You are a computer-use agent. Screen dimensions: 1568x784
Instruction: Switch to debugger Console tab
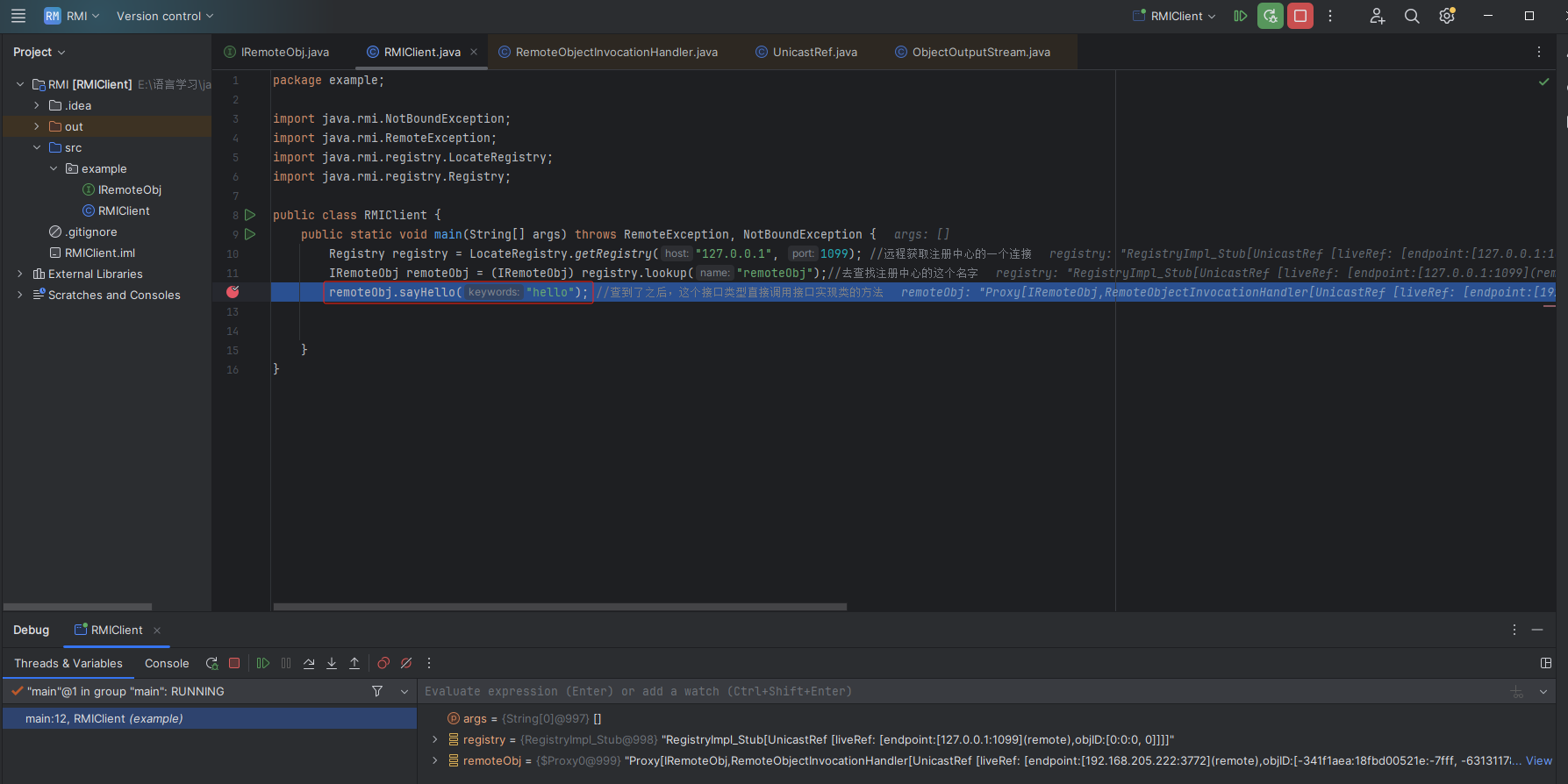167,663
